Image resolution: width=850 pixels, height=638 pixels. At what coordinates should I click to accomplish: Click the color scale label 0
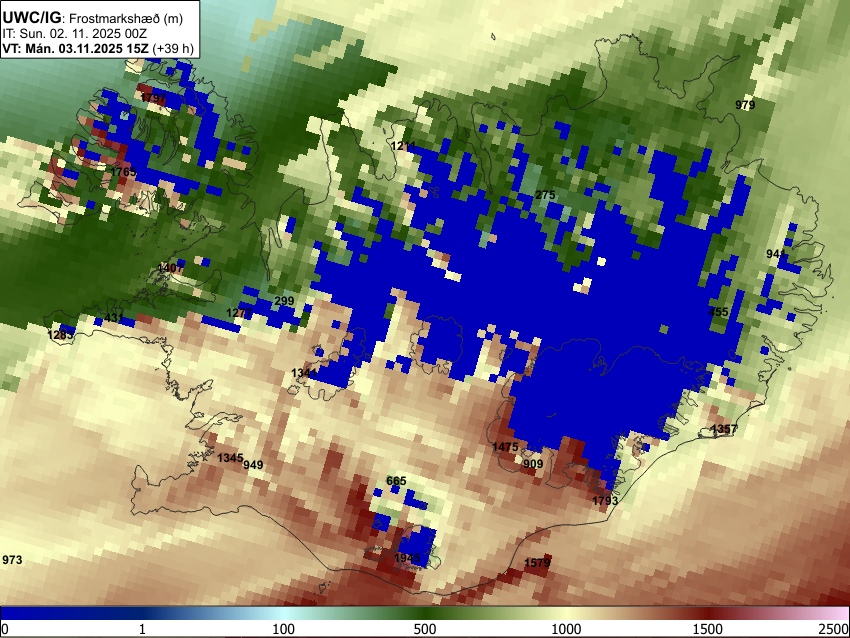[x=5, y=629]
